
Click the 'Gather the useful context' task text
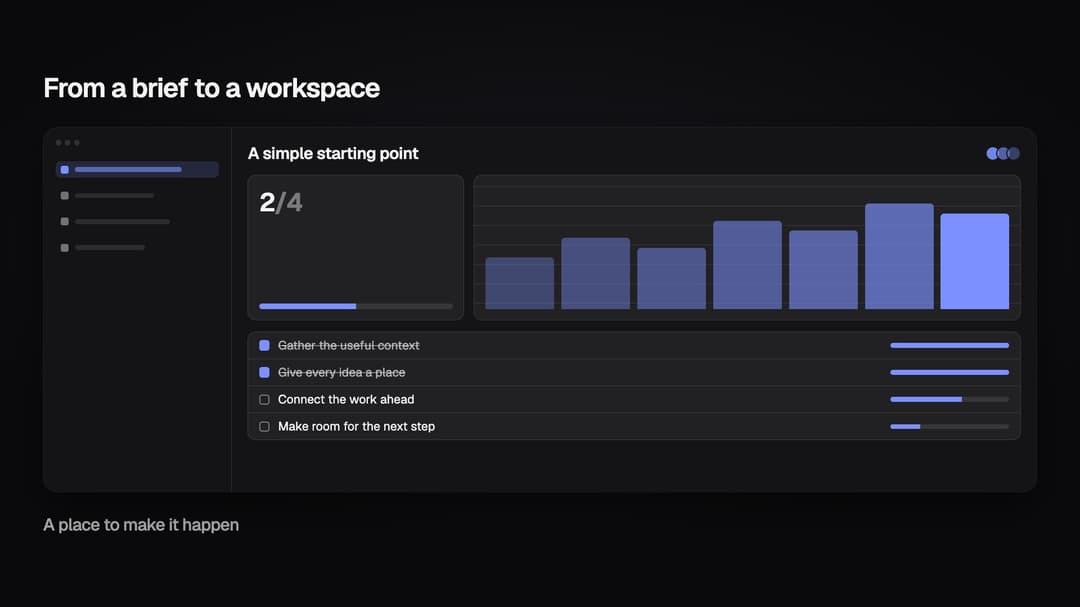tap(349, 345)
